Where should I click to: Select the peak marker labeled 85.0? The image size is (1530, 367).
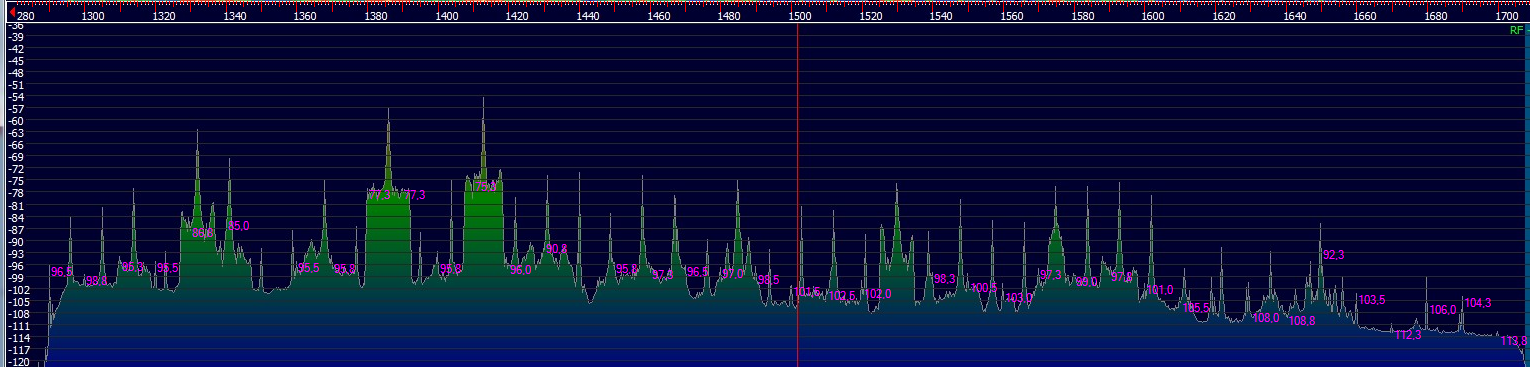click(239, 226)
